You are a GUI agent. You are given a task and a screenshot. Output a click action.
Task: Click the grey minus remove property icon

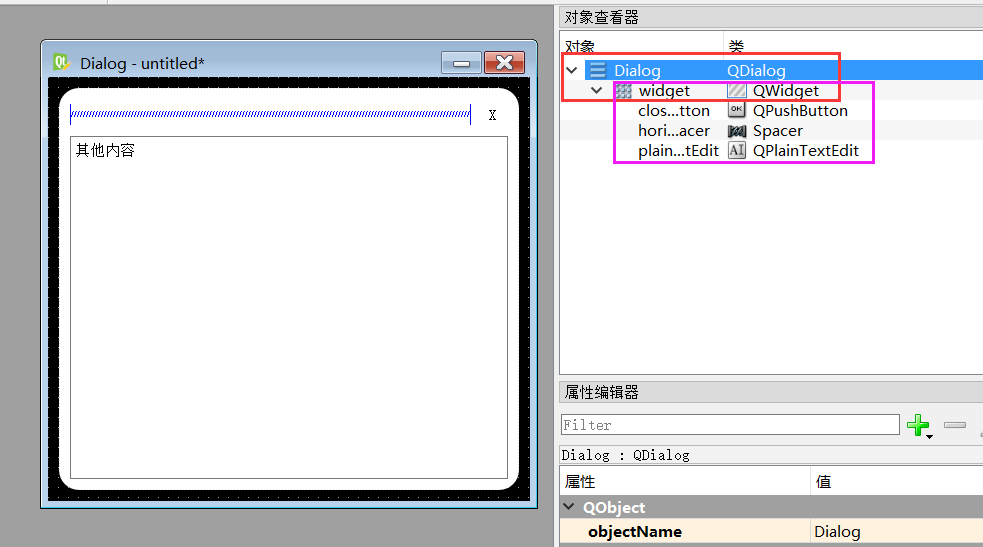(955, 426)
